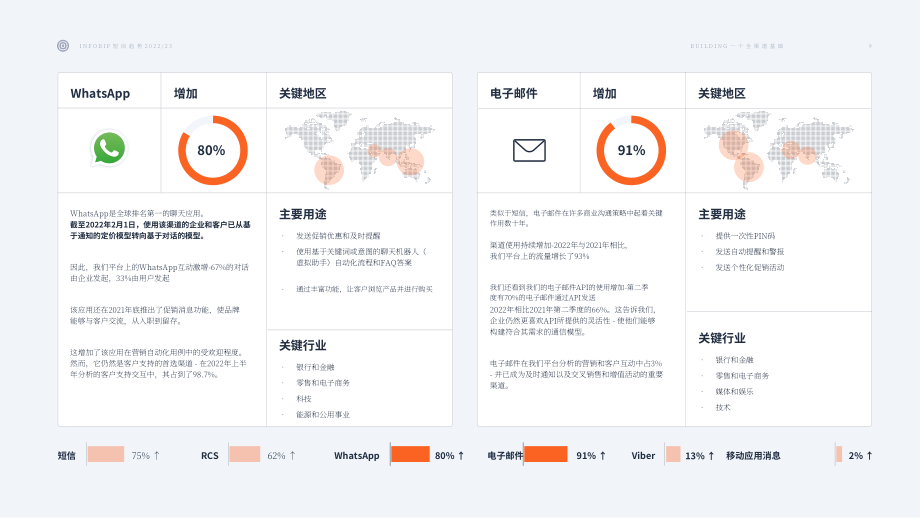Click the 短信 label in footer

pyautogui.click(x=66, y=456)
